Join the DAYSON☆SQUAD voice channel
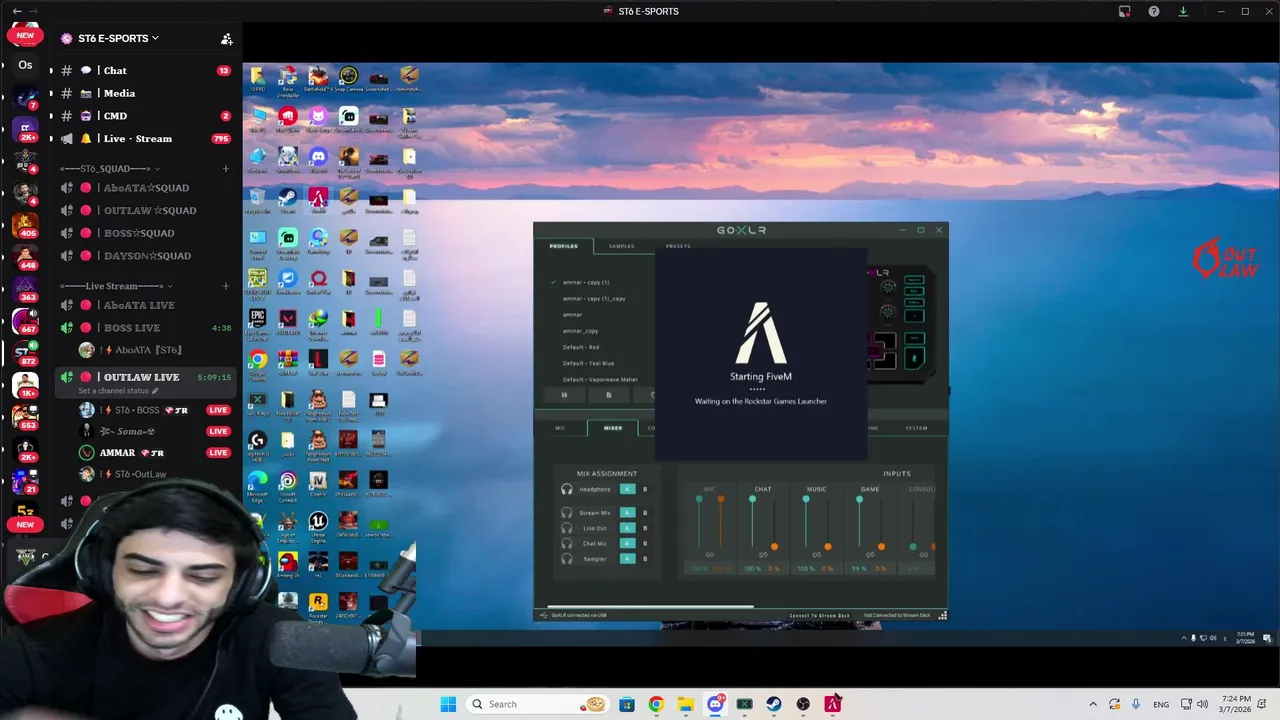The width and height of the screenshot is (1280, 720). [x=147, y=256]
